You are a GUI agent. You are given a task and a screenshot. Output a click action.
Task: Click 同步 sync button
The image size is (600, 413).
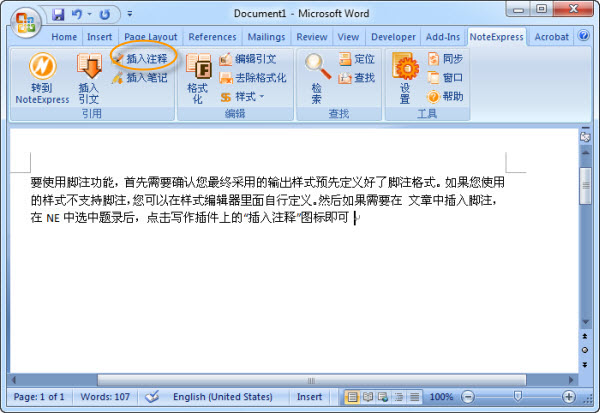[445, 59]
